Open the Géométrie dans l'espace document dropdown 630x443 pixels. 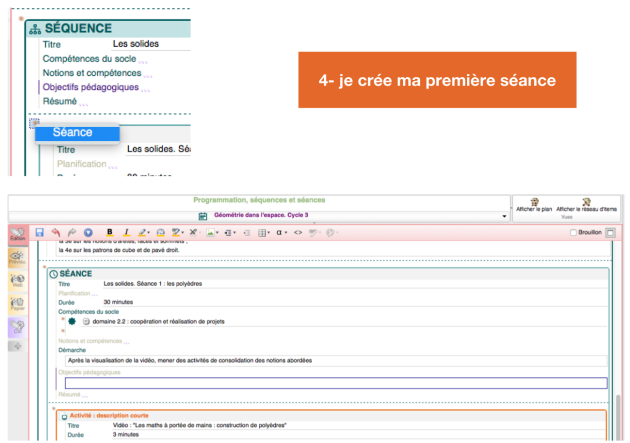click(x=505, y=216)
